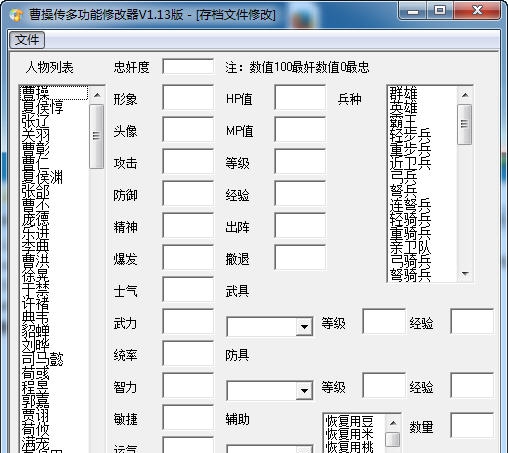The image size is (508, 453).
Task: Select 李典 in the character list
Action: tap(54, 247)
